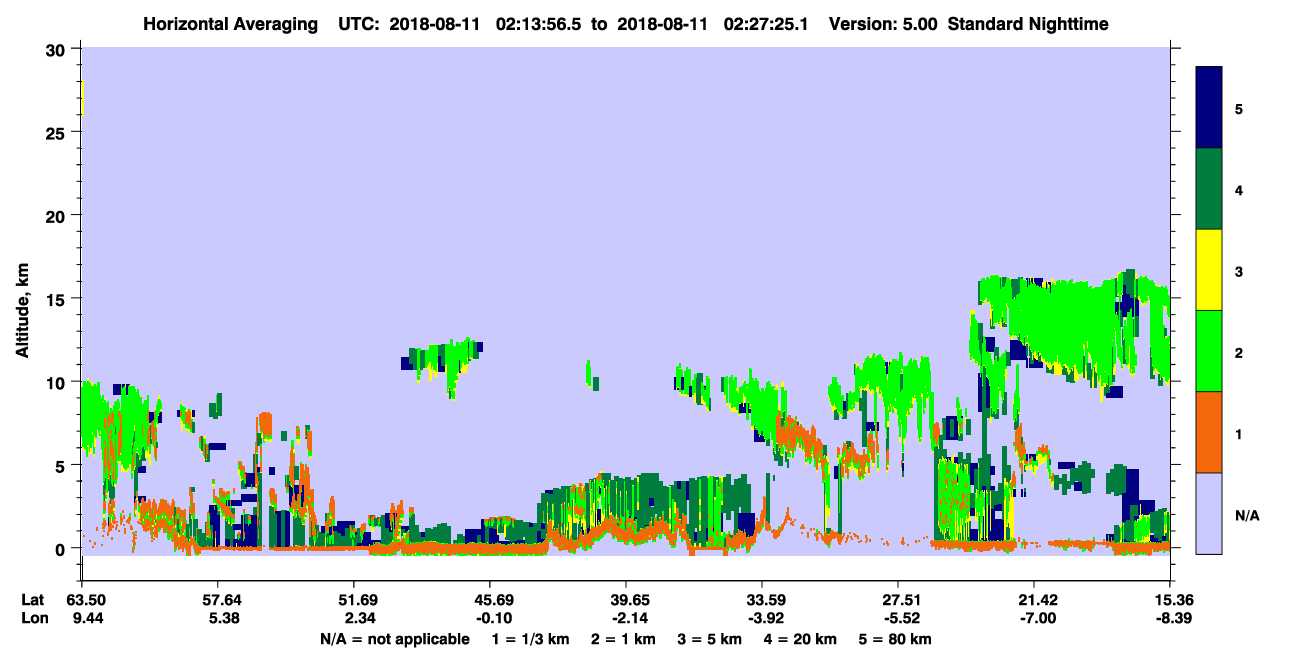Screen dimensions: 1300x667
Task: Click longitude value 9.44
Action: [x=86, y=618]
